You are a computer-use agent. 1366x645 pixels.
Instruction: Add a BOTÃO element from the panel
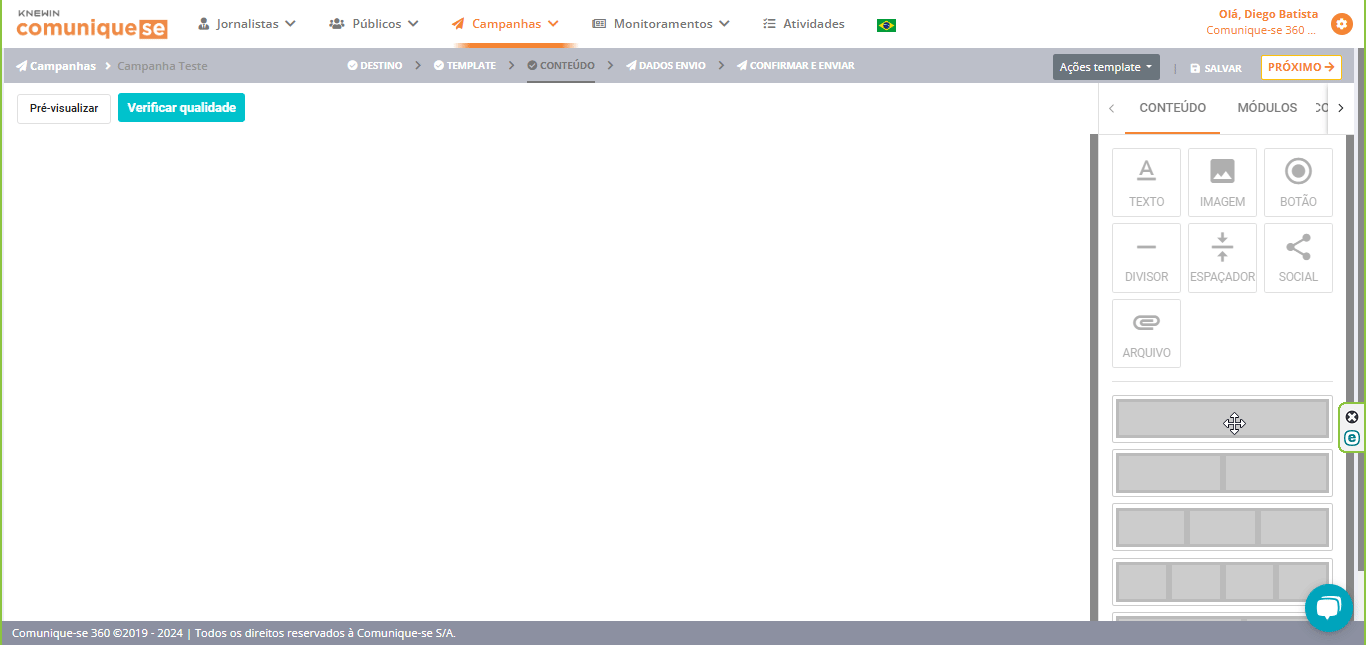pyautogui.click(x=1298, y=182)
